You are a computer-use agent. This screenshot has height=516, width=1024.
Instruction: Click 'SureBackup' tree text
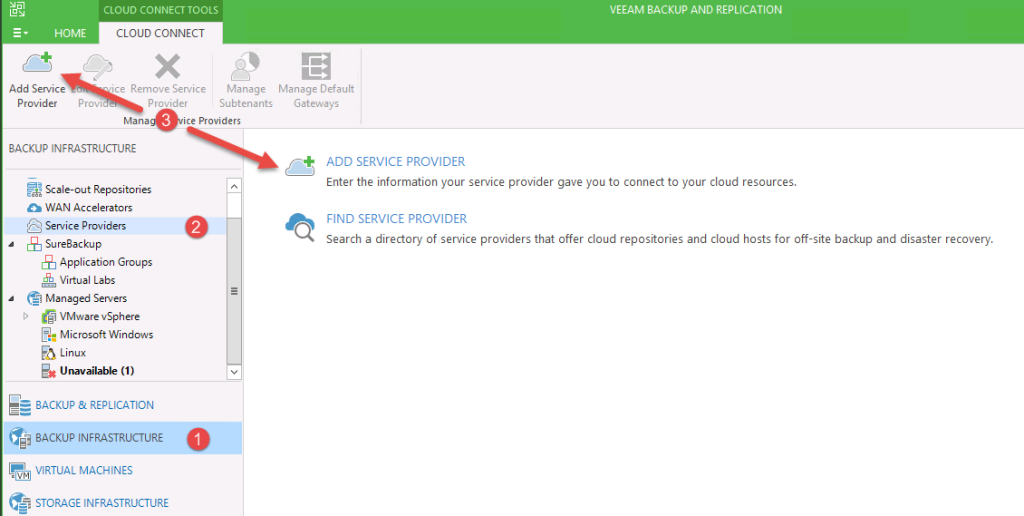(73, 244)
